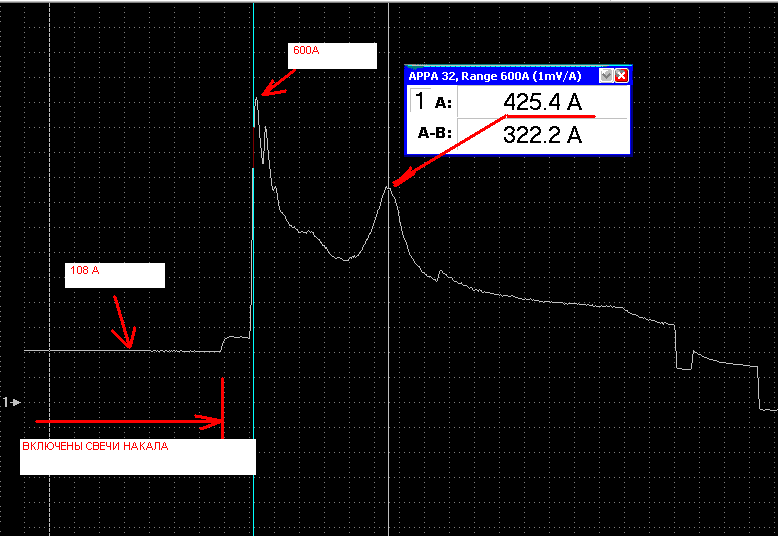
Task: Click channel 1 zero-level marker on left edge
Action: point(11,402)
